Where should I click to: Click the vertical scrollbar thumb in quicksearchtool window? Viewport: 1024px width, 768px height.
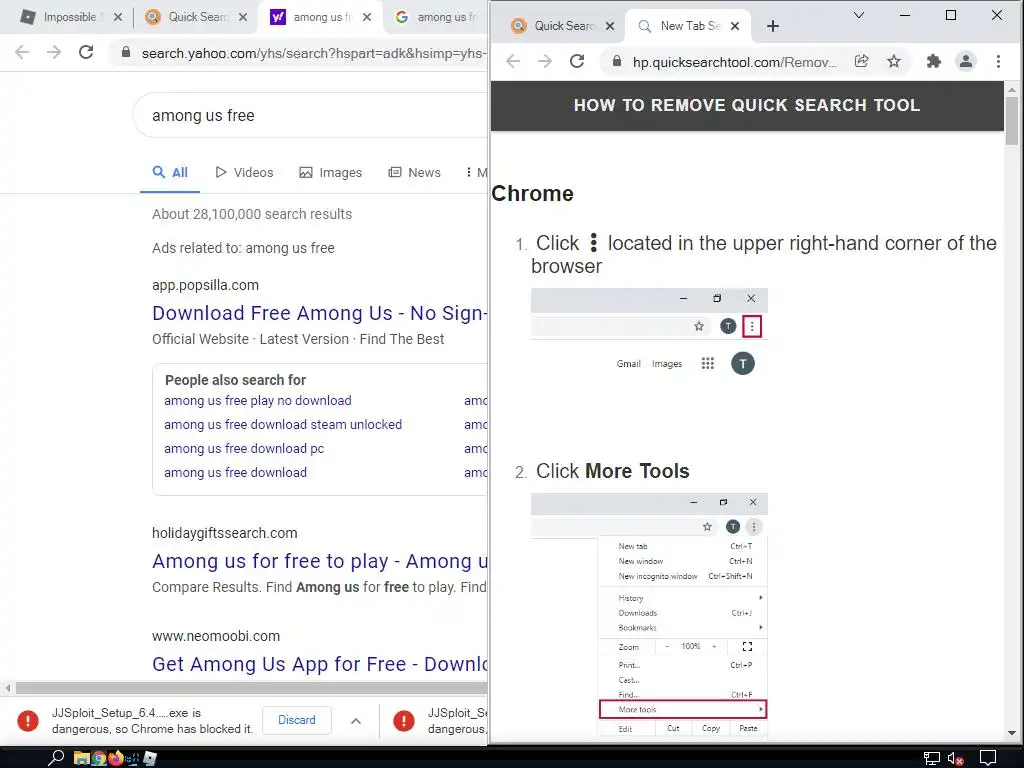click(1012, 120)
